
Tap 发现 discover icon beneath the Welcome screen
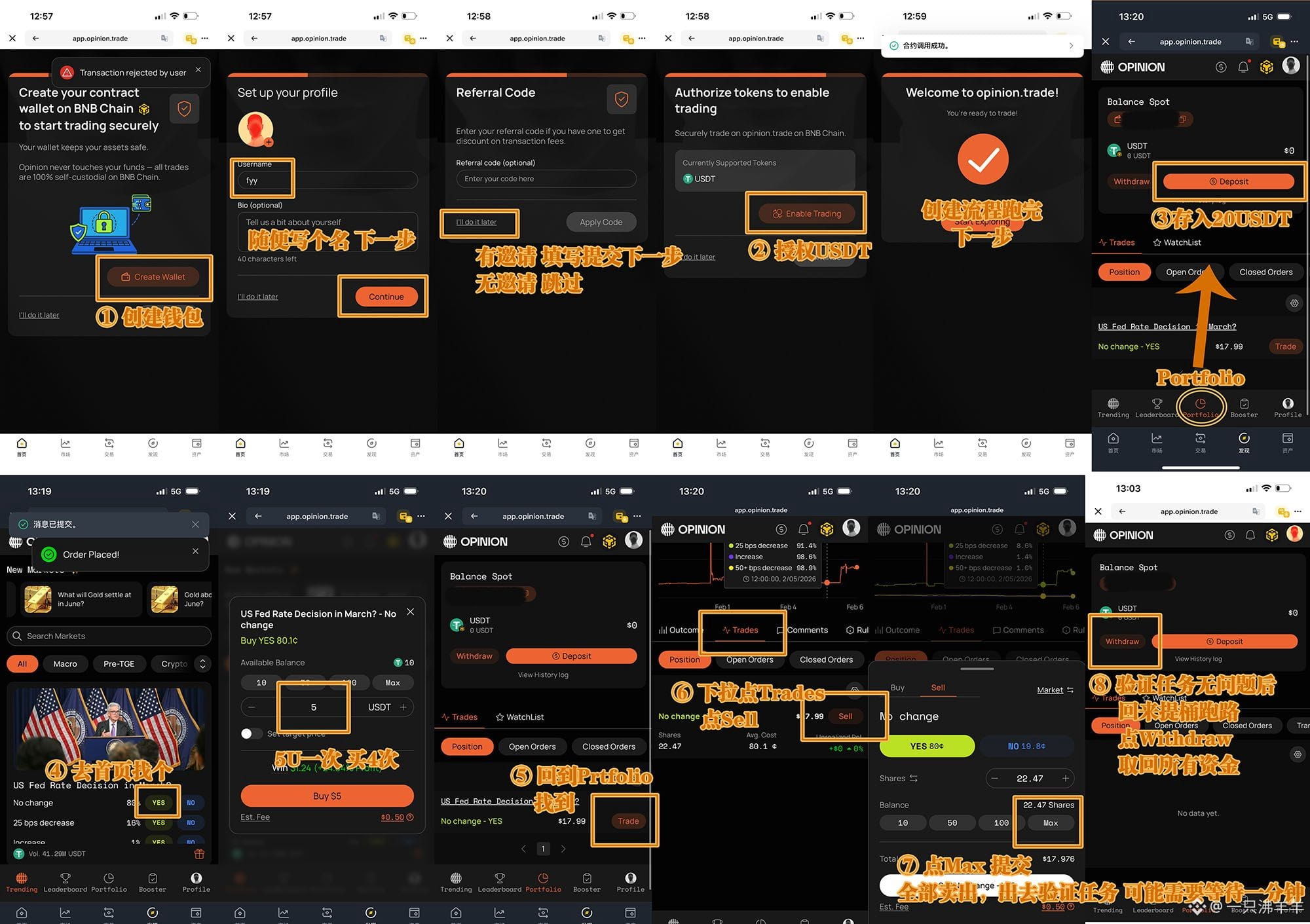tap(1026, 447)
